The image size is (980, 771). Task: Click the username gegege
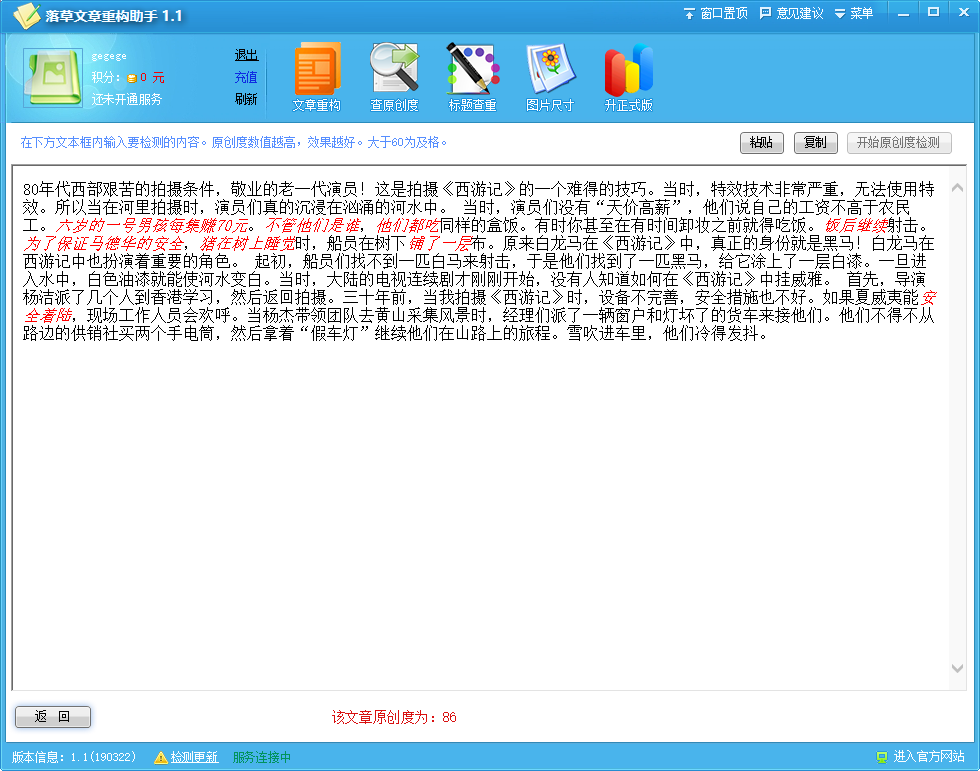click(109, 56)
